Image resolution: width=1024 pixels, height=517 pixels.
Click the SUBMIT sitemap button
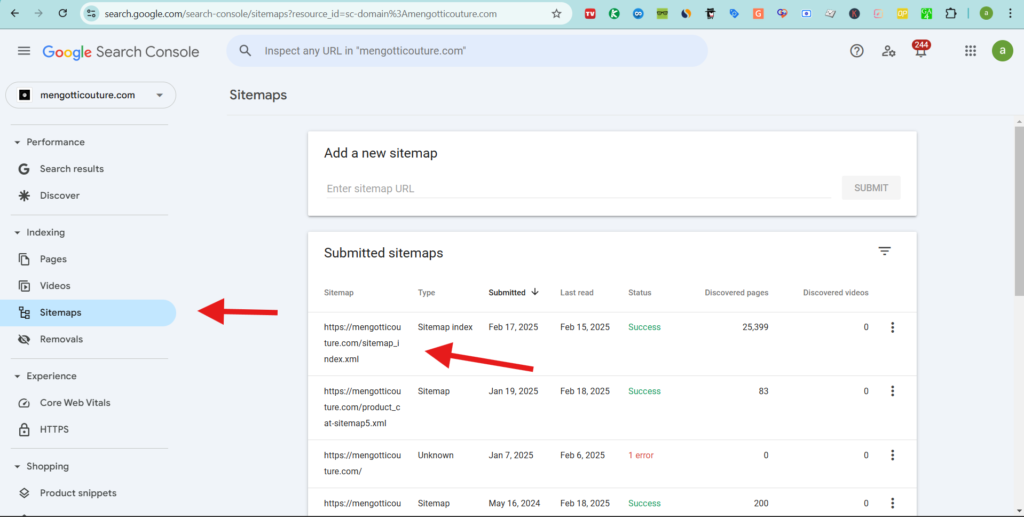tap(871, 188)
